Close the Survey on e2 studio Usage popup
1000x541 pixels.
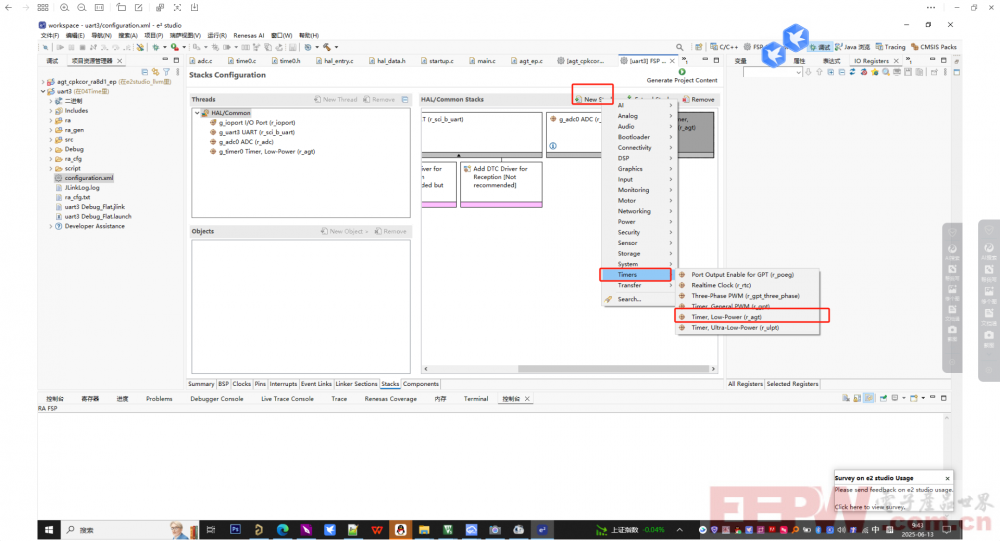947,478
